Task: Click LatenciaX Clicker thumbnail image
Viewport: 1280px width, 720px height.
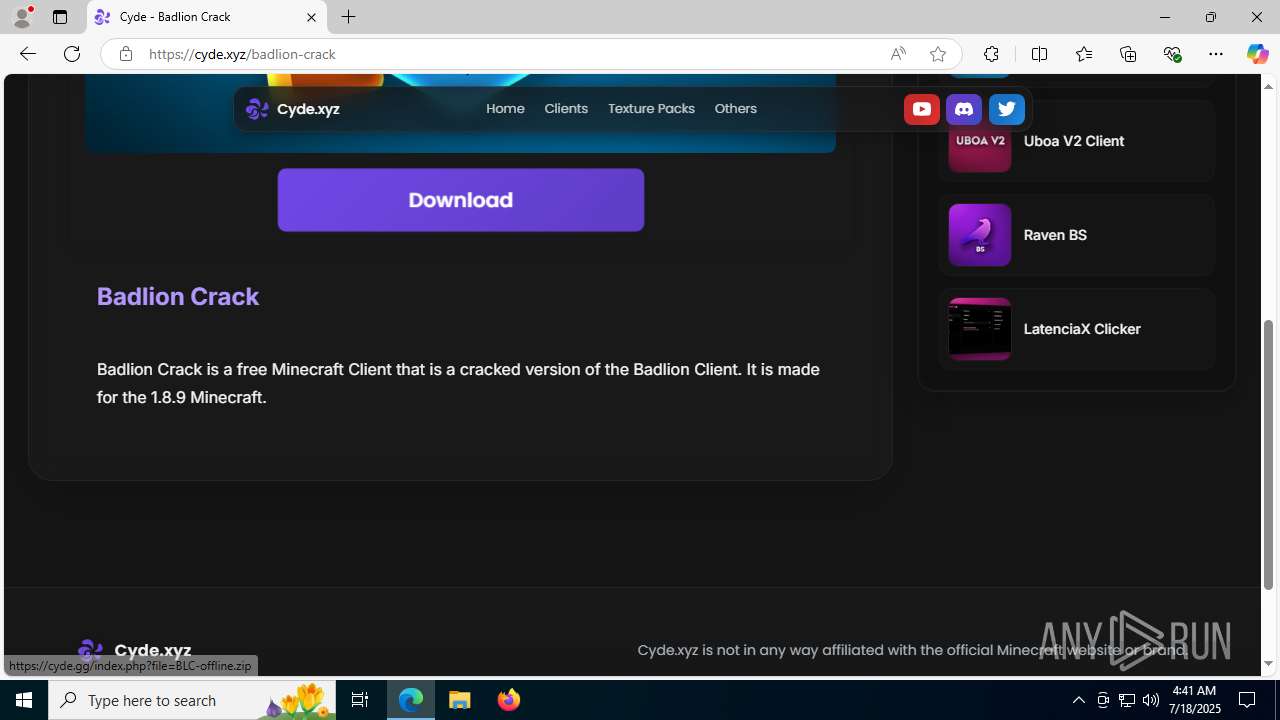Action: 980,329
